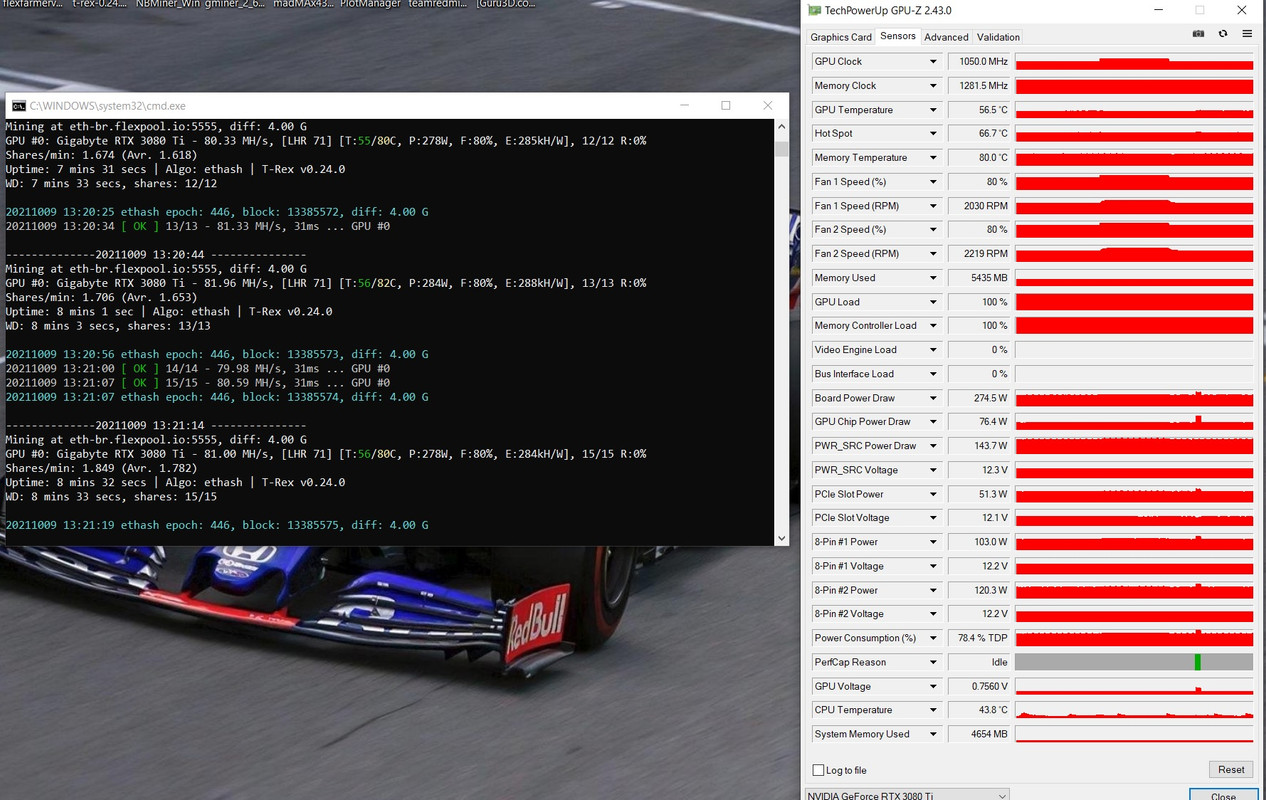
Task: Click the Close button at the bottom of GPU-Z
Action: [1223, 796]
